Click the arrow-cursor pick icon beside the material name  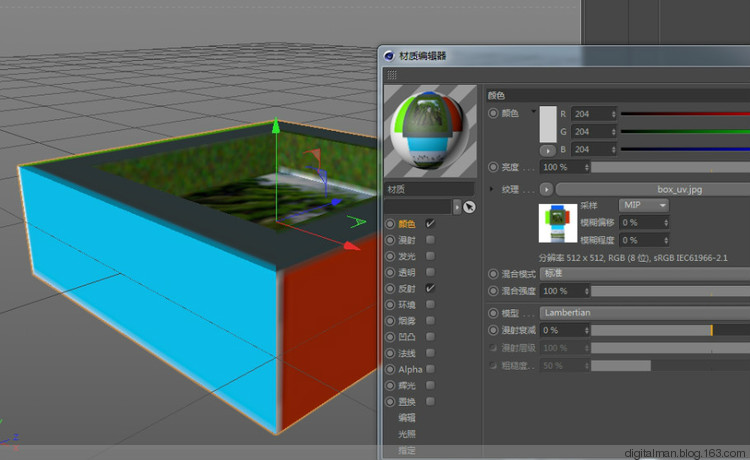(469, 207)
